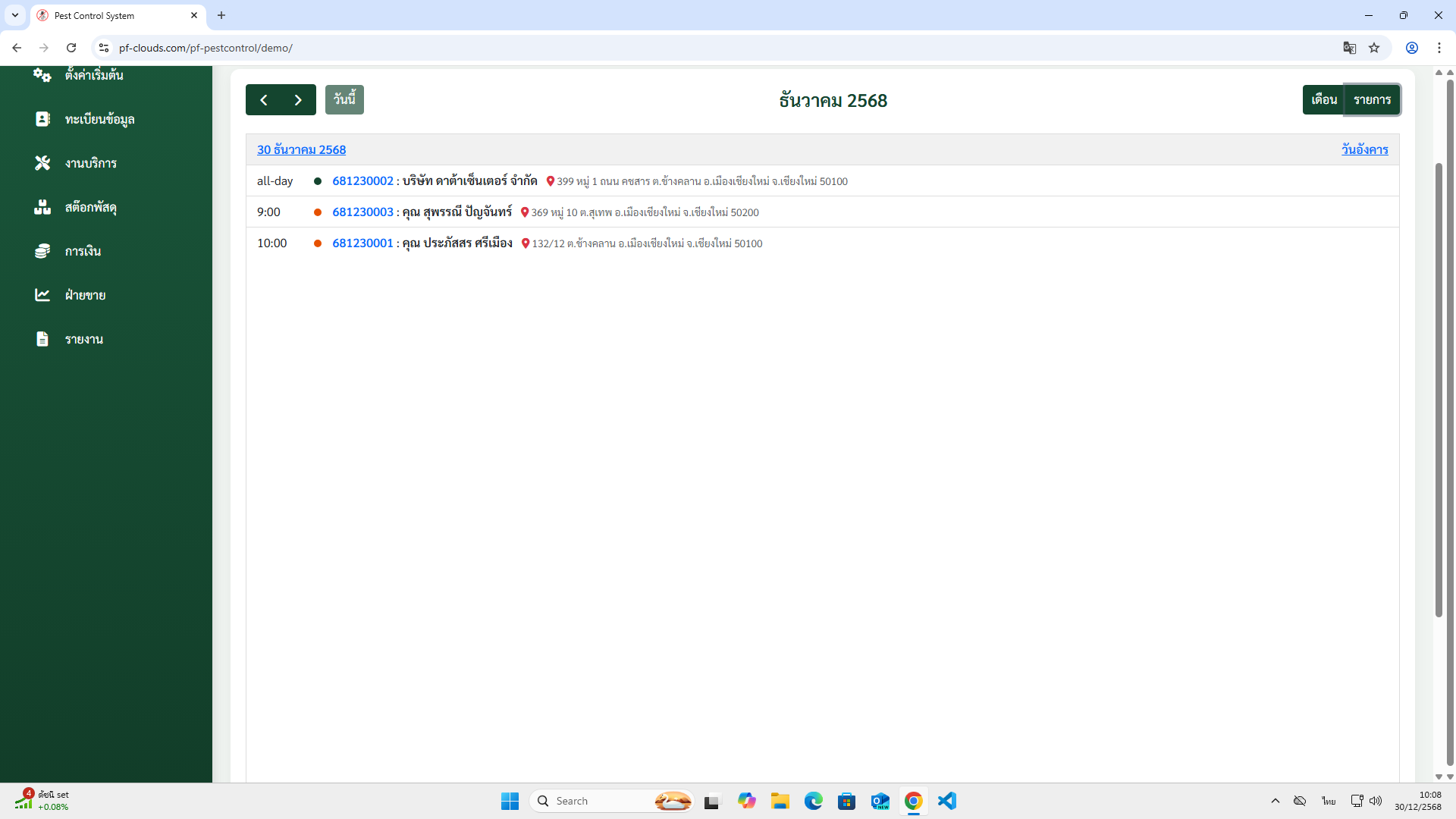Click the tools icon for งานบริการ

click(42, 163)
